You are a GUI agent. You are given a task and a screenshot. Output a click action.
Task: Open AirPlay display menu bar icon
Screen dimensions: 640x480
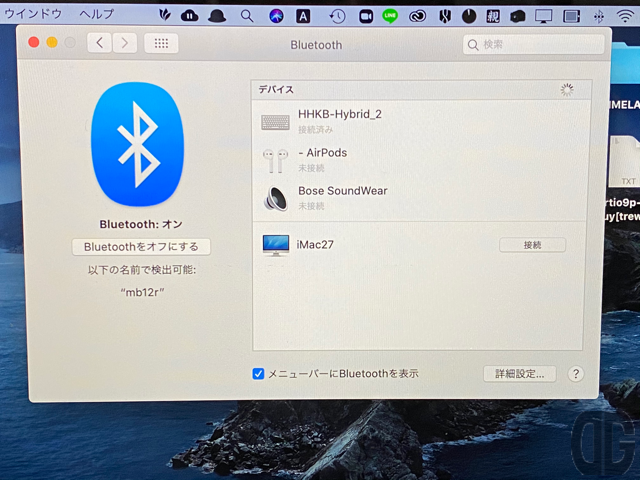(x=544, y=16)
